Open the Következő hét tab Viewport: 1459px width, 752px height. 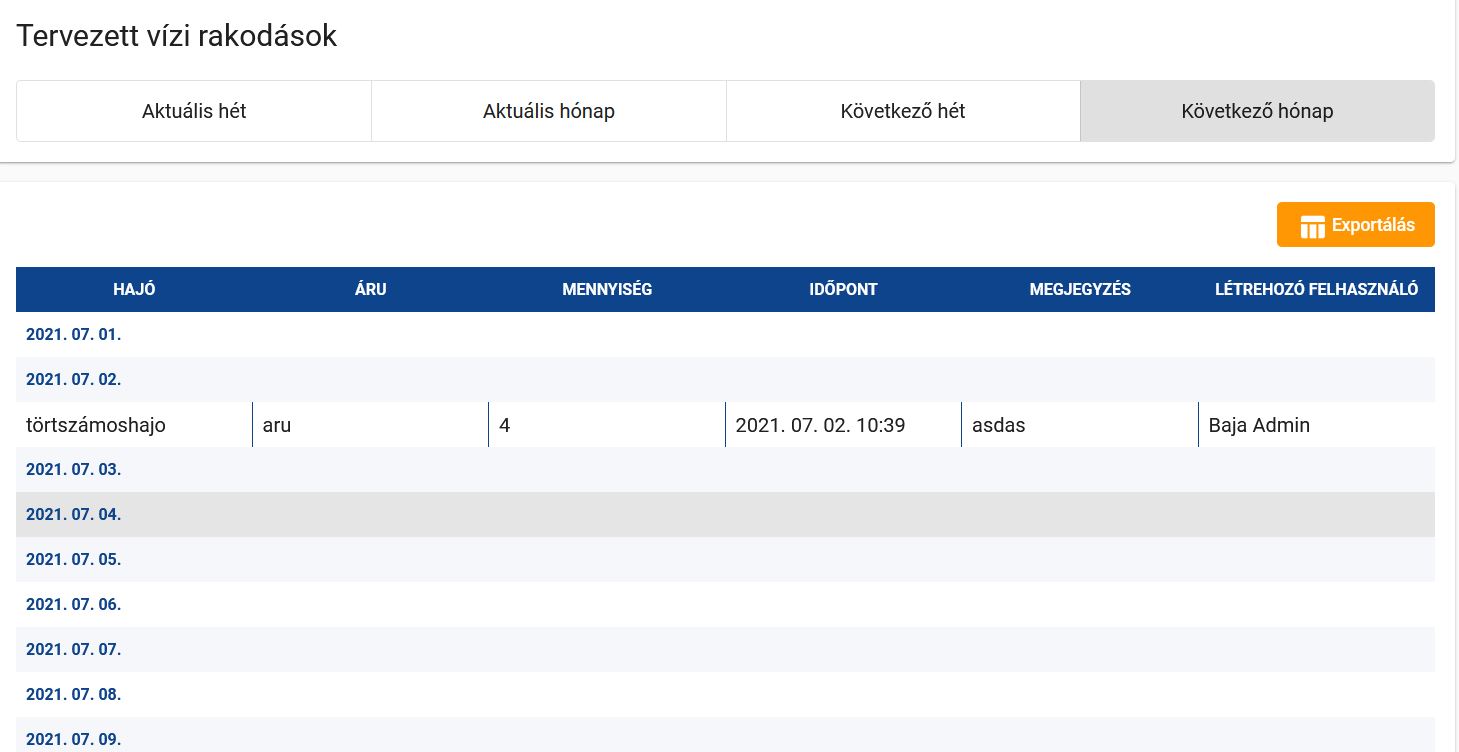click(903, 111)
